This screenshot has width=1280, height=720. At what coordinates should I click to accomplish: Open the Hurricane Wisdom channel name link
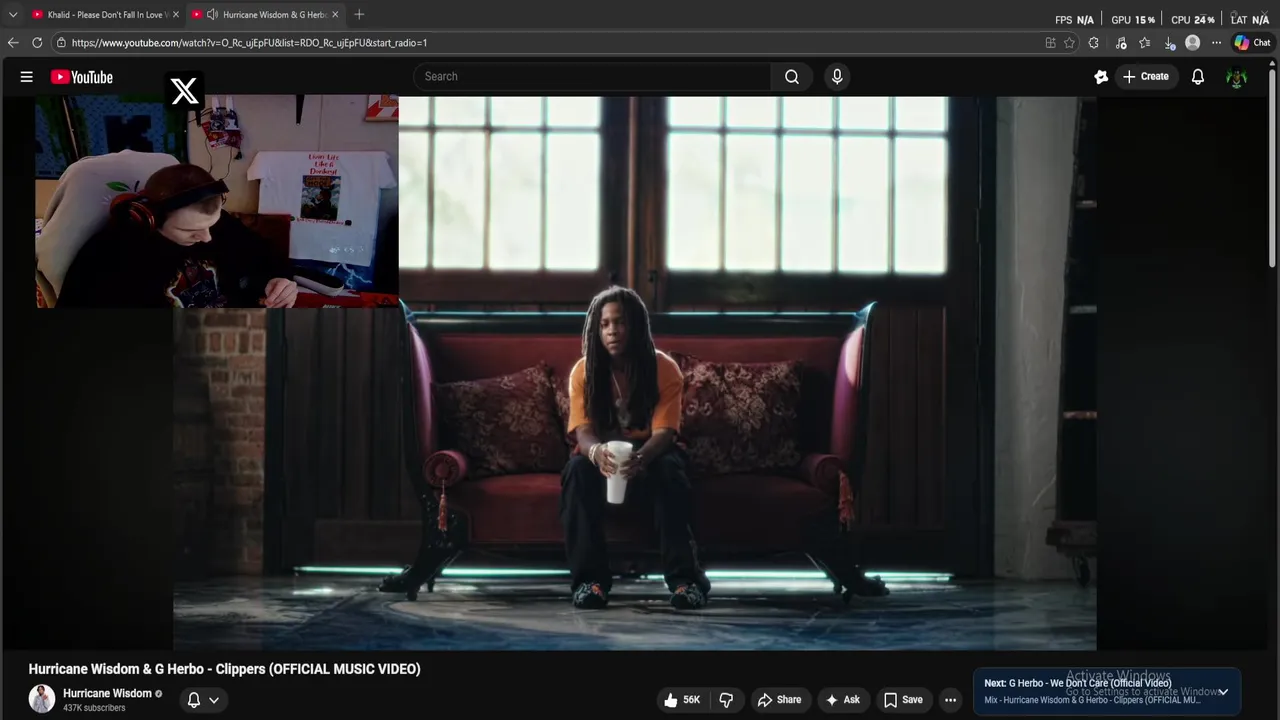pyautogui.click(x=107, y=693)
